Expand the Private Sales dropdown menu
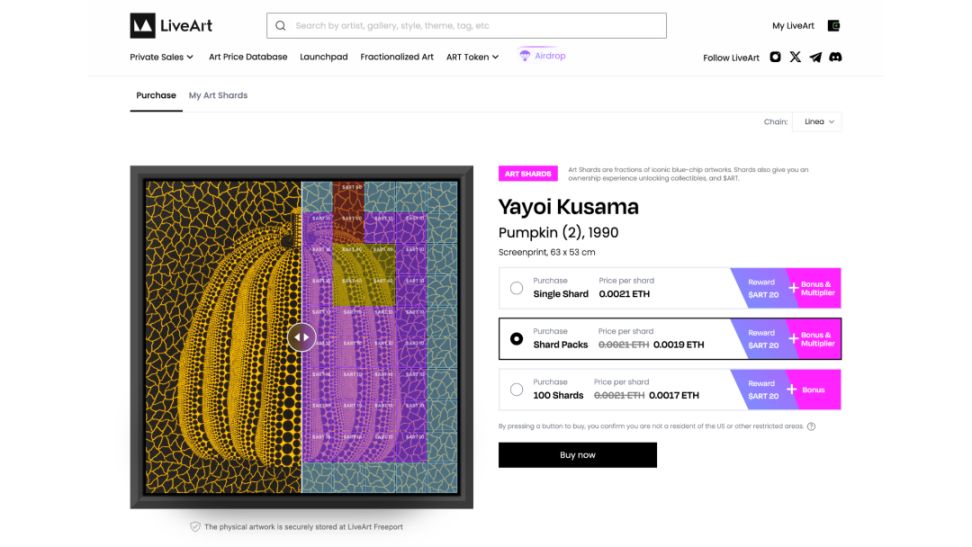The width and height of the screenshot is (972, 547). [x=162, y=57]
